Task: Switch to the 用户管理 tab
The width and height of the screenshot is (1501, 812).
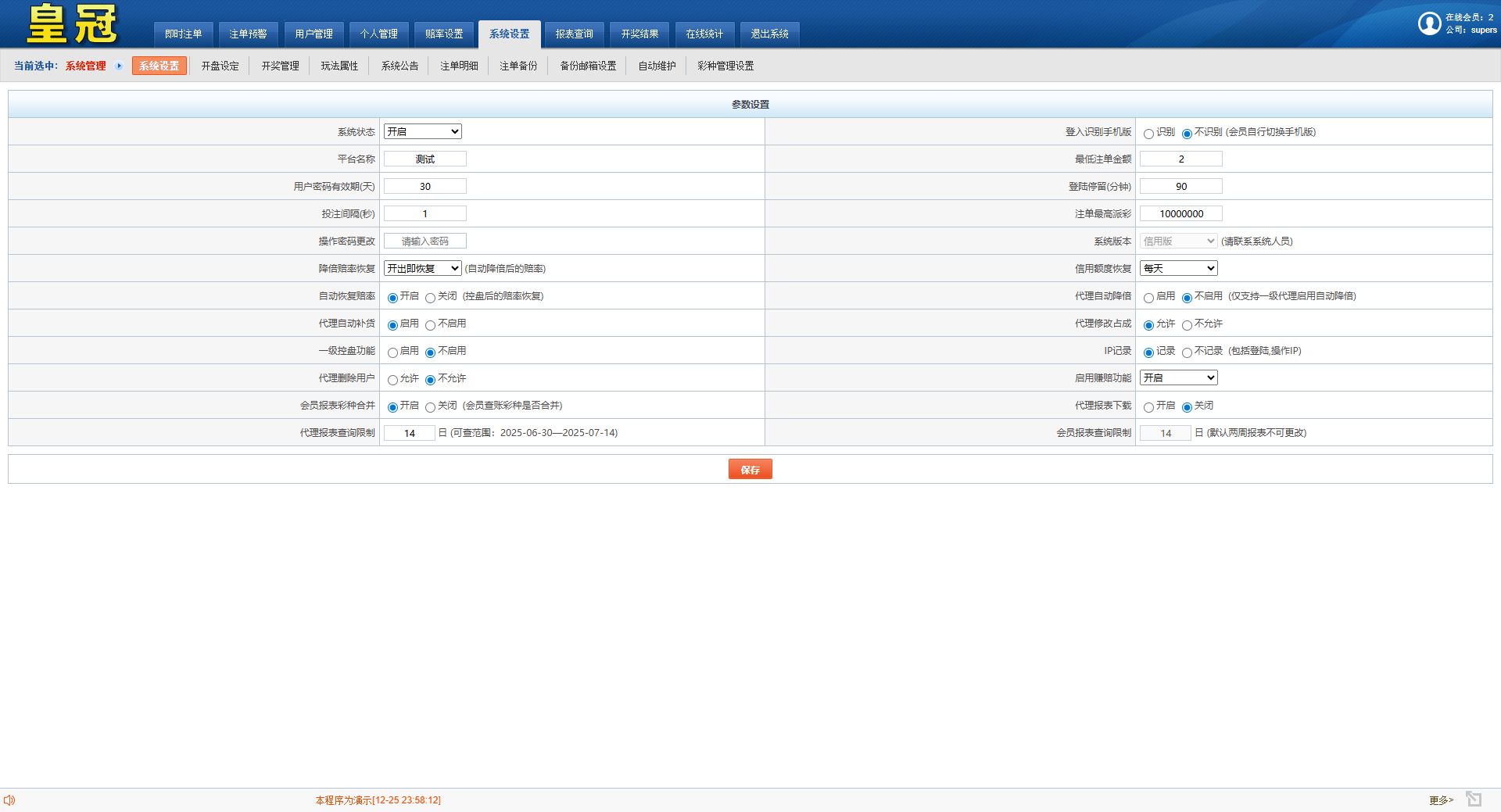Action: point(313,34)
